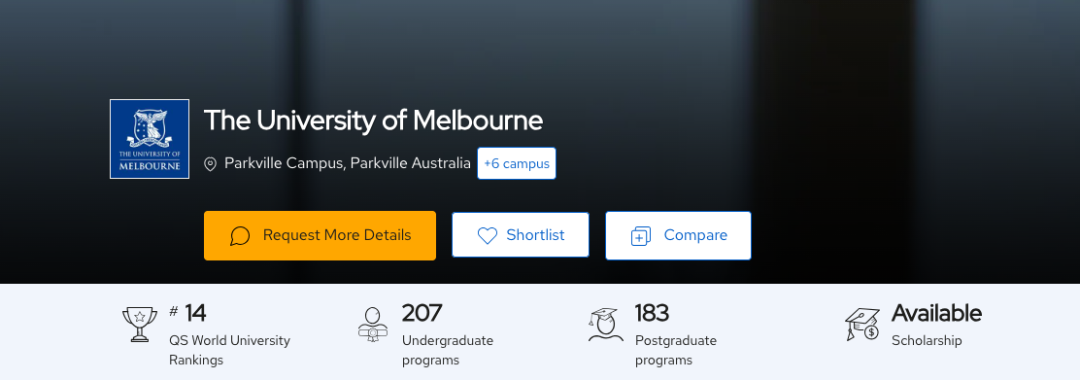Open the Undergraduate programs label
Image resolution: width=1080 pixels, height=380 pixels.
click(448, 350)
